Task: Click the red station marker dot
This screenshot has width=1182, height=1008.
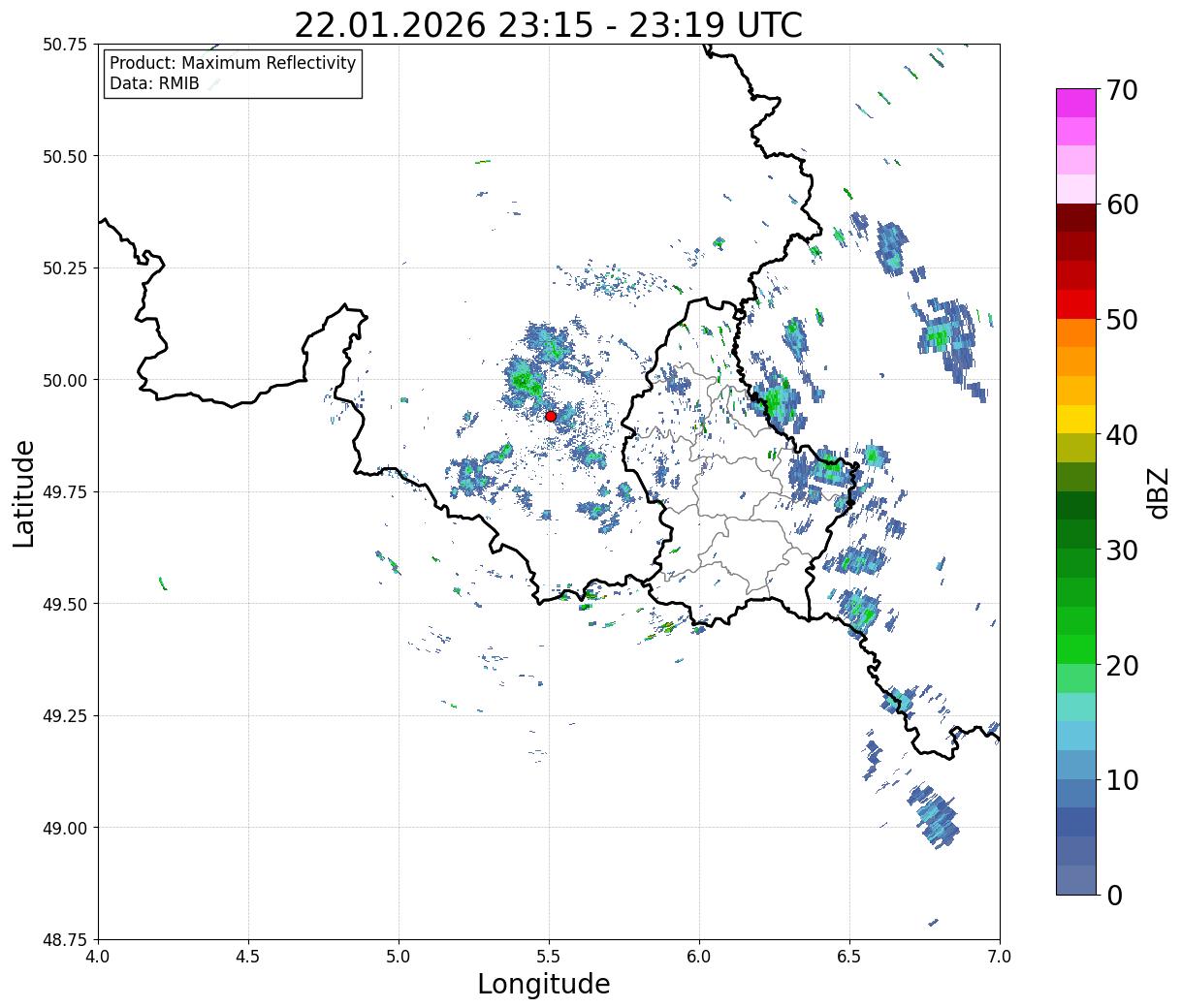Action: [551, 416]
